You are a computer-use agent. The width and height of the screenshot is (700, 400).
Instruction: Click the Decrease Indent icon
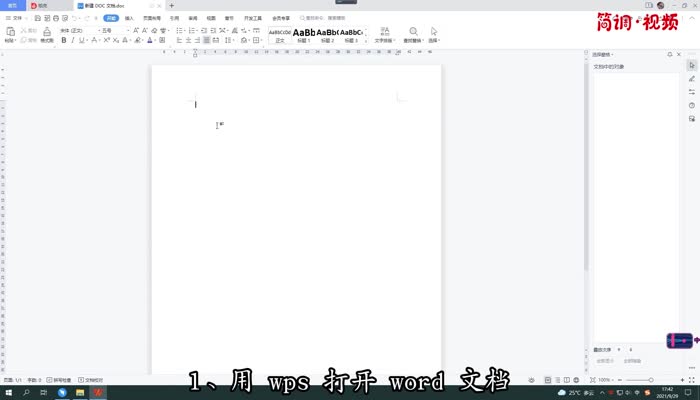coord(204,30)
